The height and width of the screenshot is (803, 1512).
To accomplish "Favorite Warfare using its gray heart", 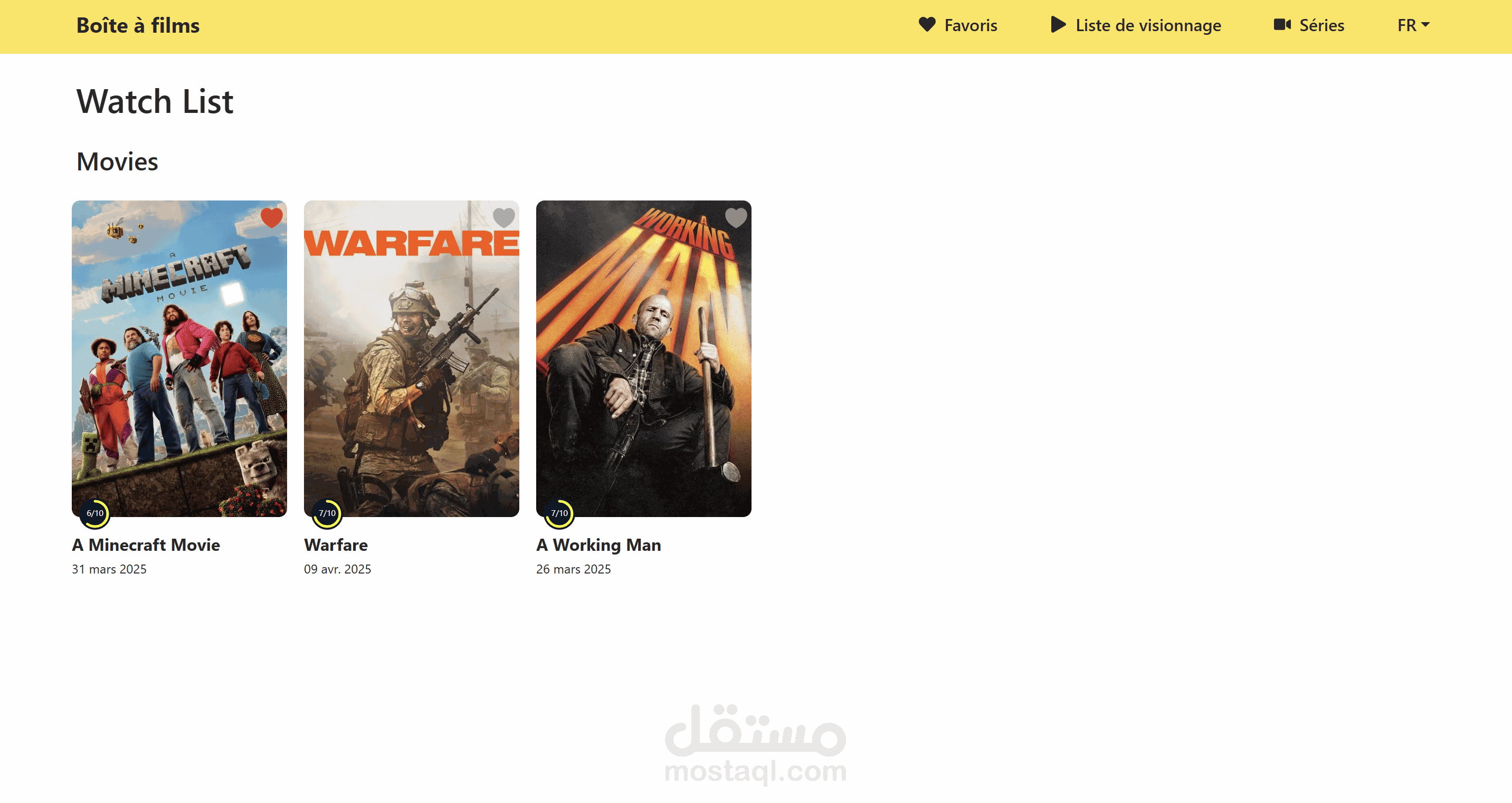I will (x=503, y=218).
